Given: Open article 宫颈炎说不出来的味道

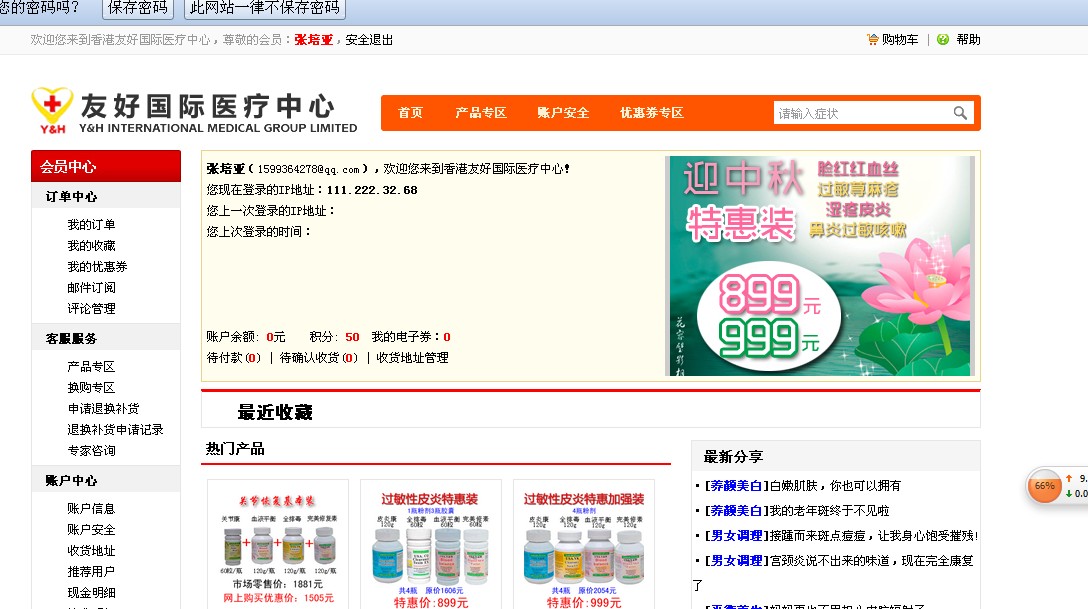Looking at the screenshot, I should click(x=872, y=560).
